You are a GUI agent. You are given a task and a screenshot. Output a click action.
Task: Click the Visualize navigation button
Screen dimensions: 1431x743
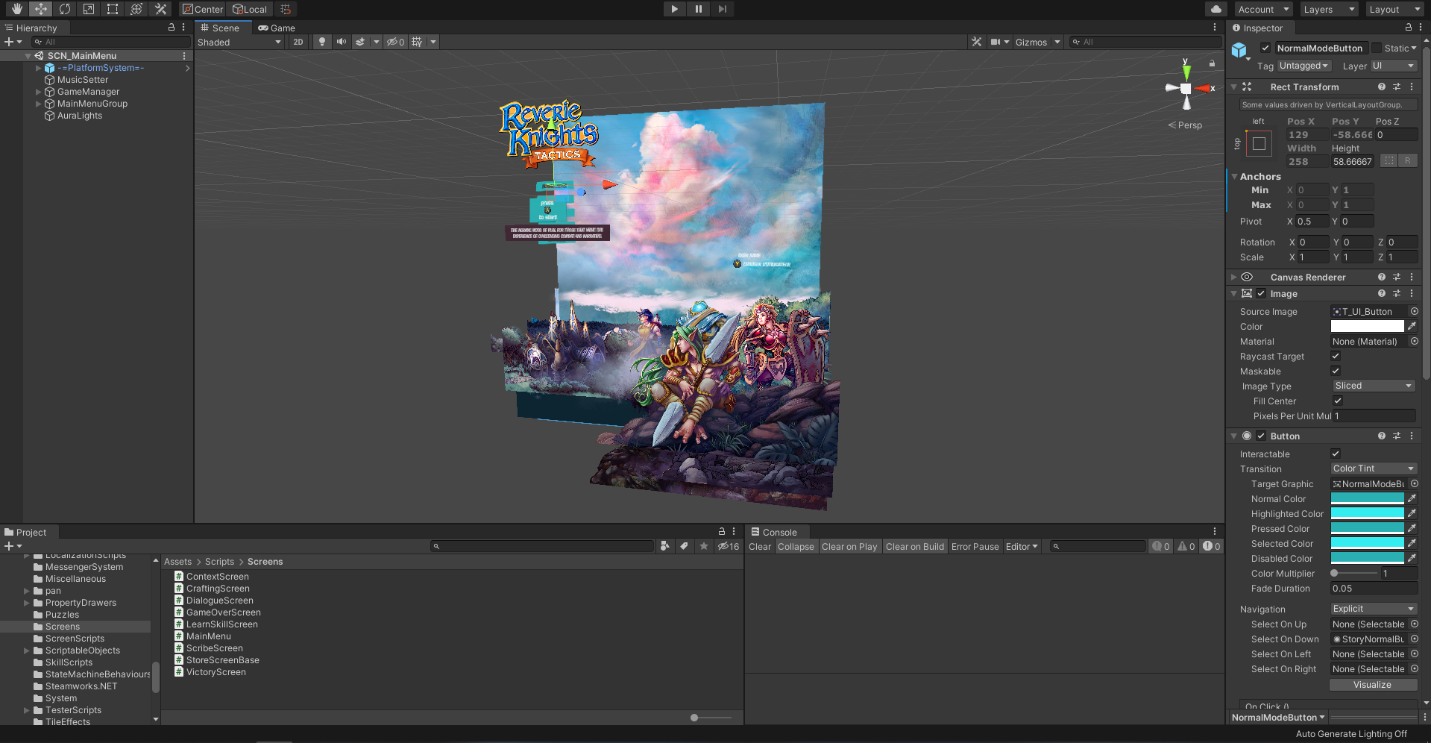tap(1372, 685)
